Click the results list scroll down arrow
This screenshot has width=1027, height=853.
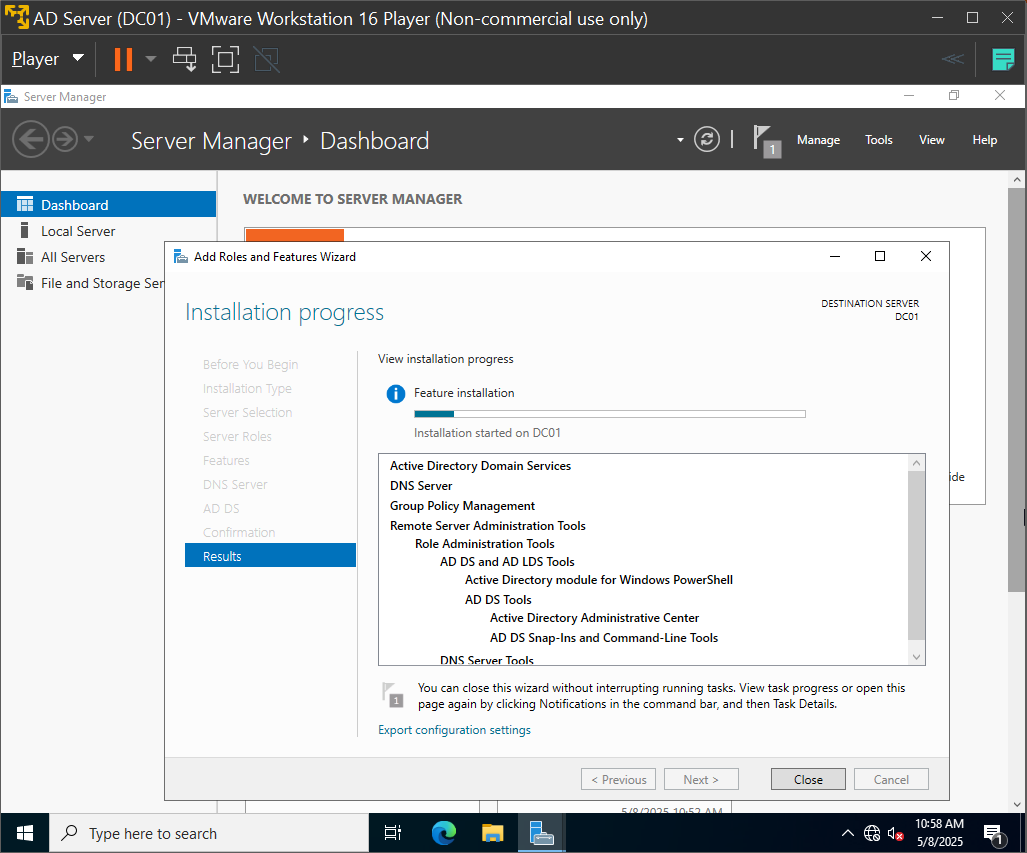point(916,656)
